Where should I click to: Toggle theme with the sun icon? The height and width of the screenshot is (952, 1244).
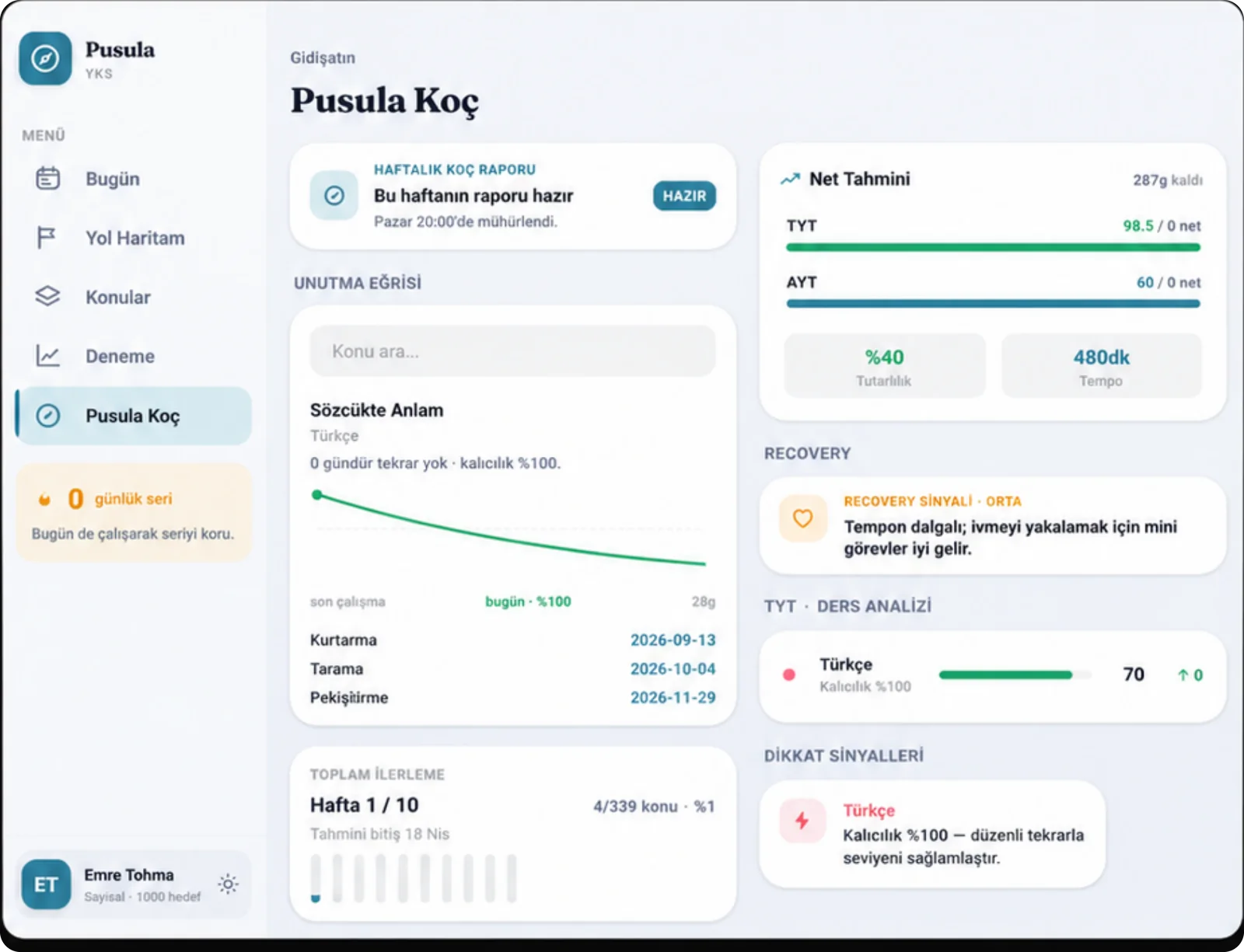tap(228, 884)
